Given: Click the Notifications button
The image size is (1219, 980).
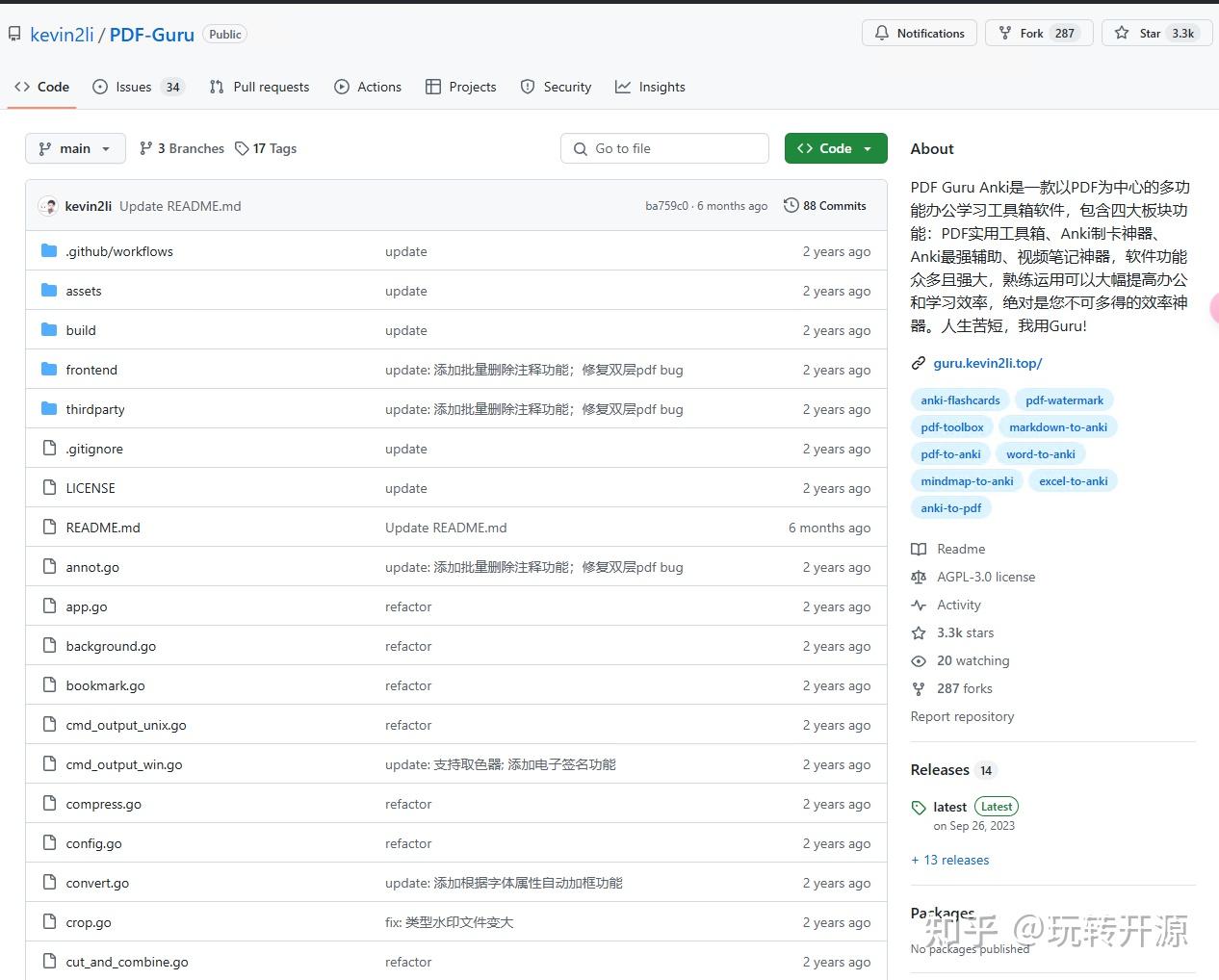Looking at the screenshot, I should [920, 33].
